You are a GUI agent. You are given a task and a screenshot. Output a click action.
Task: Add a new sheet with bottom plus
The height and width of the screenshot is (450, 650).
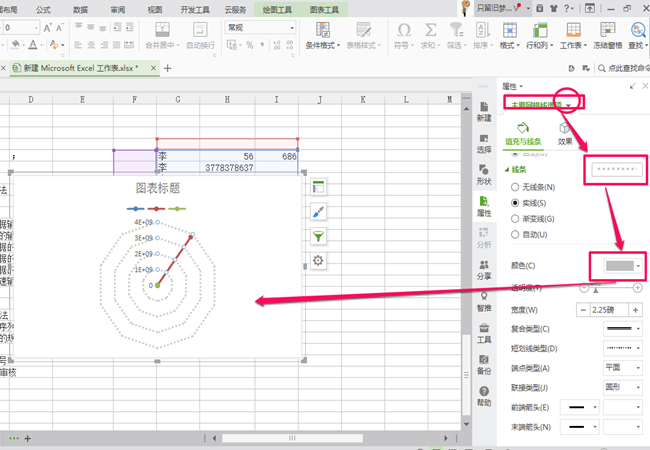tap(28, 438)
